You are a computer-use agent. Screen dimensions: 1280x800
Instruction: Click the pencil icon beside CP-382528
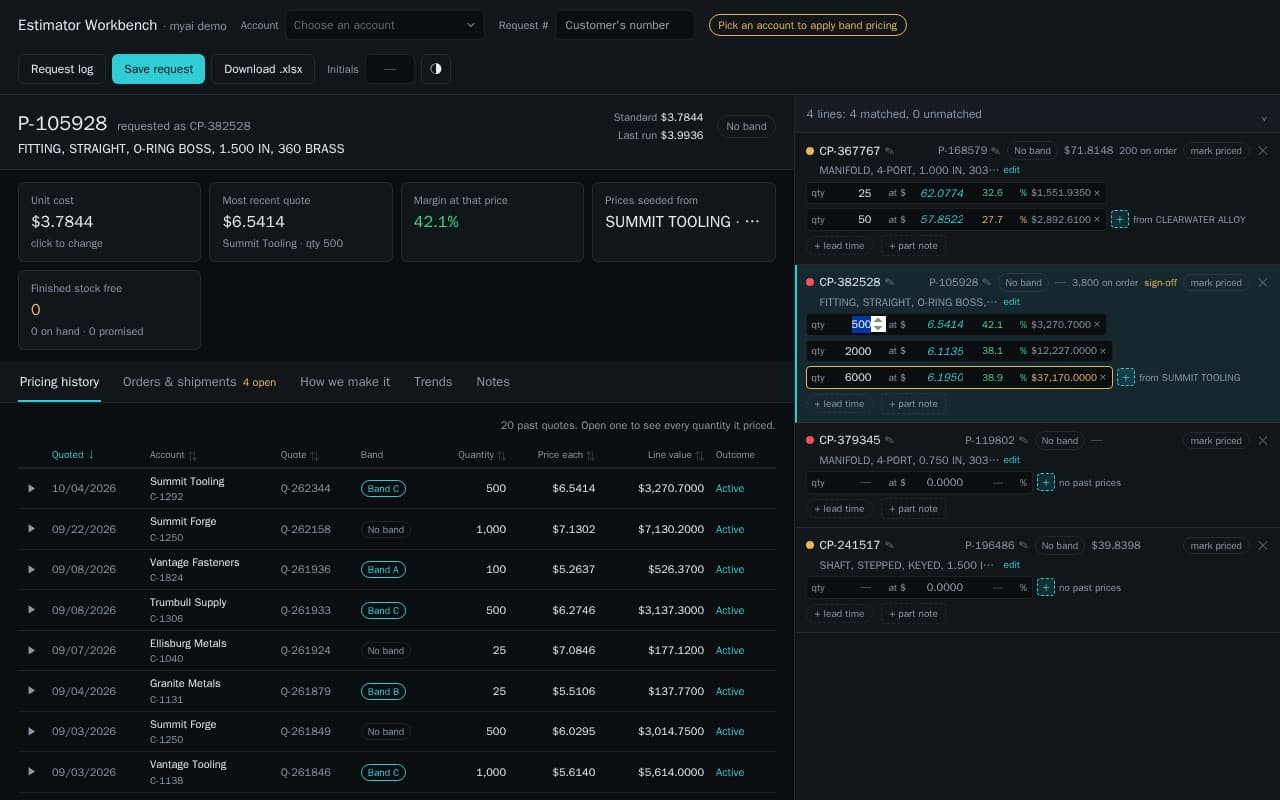890,283
